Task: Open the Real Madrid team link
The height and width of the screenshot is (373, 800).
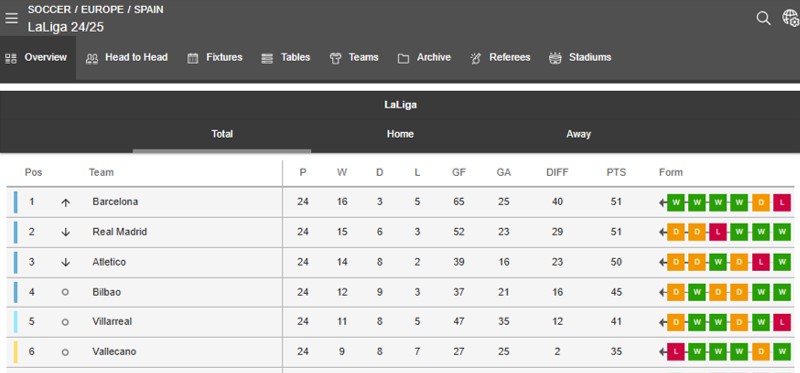Action: pos(119,232)
